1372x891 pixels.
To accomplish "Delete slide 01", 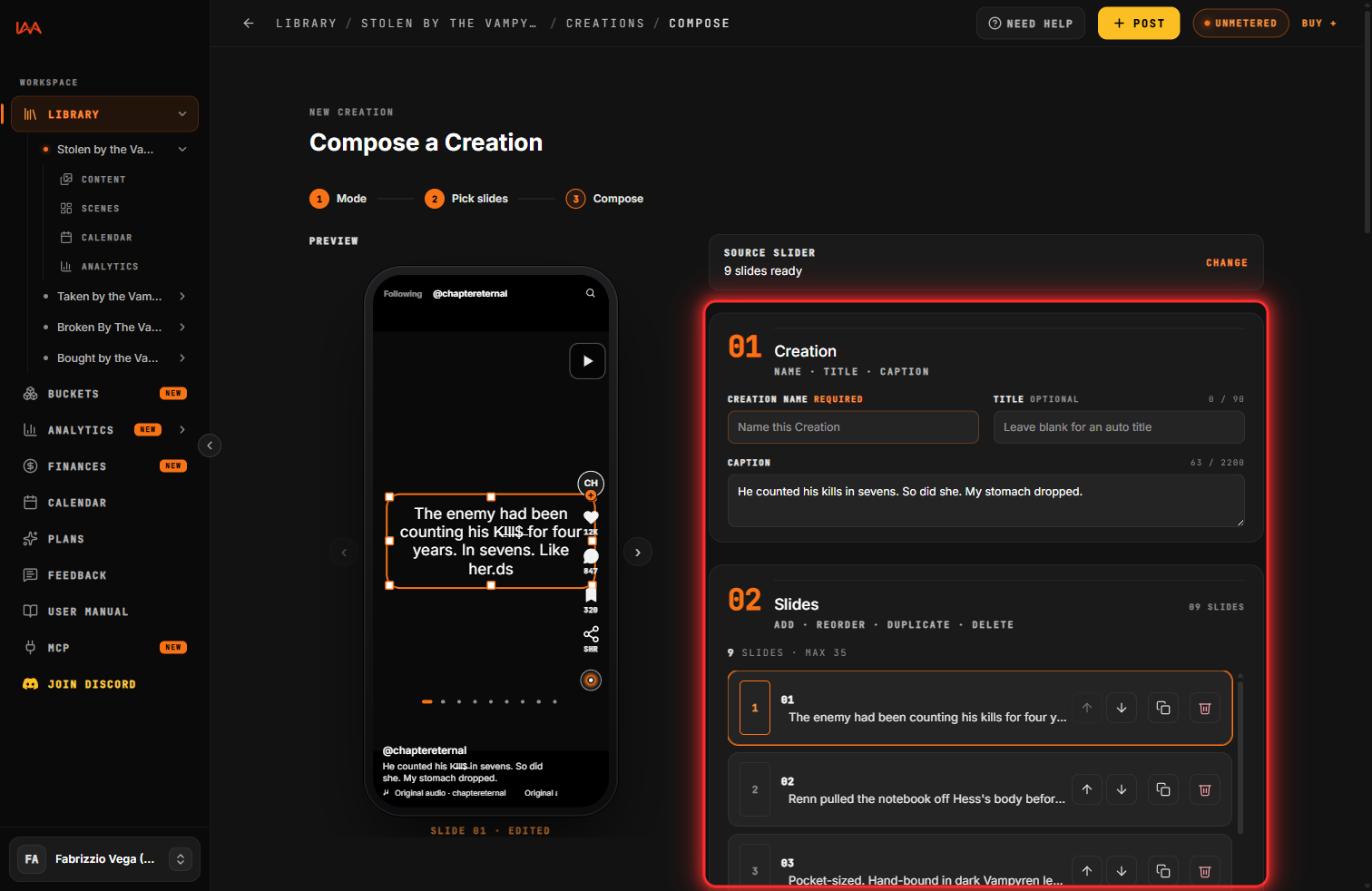I will [1205, 709].
